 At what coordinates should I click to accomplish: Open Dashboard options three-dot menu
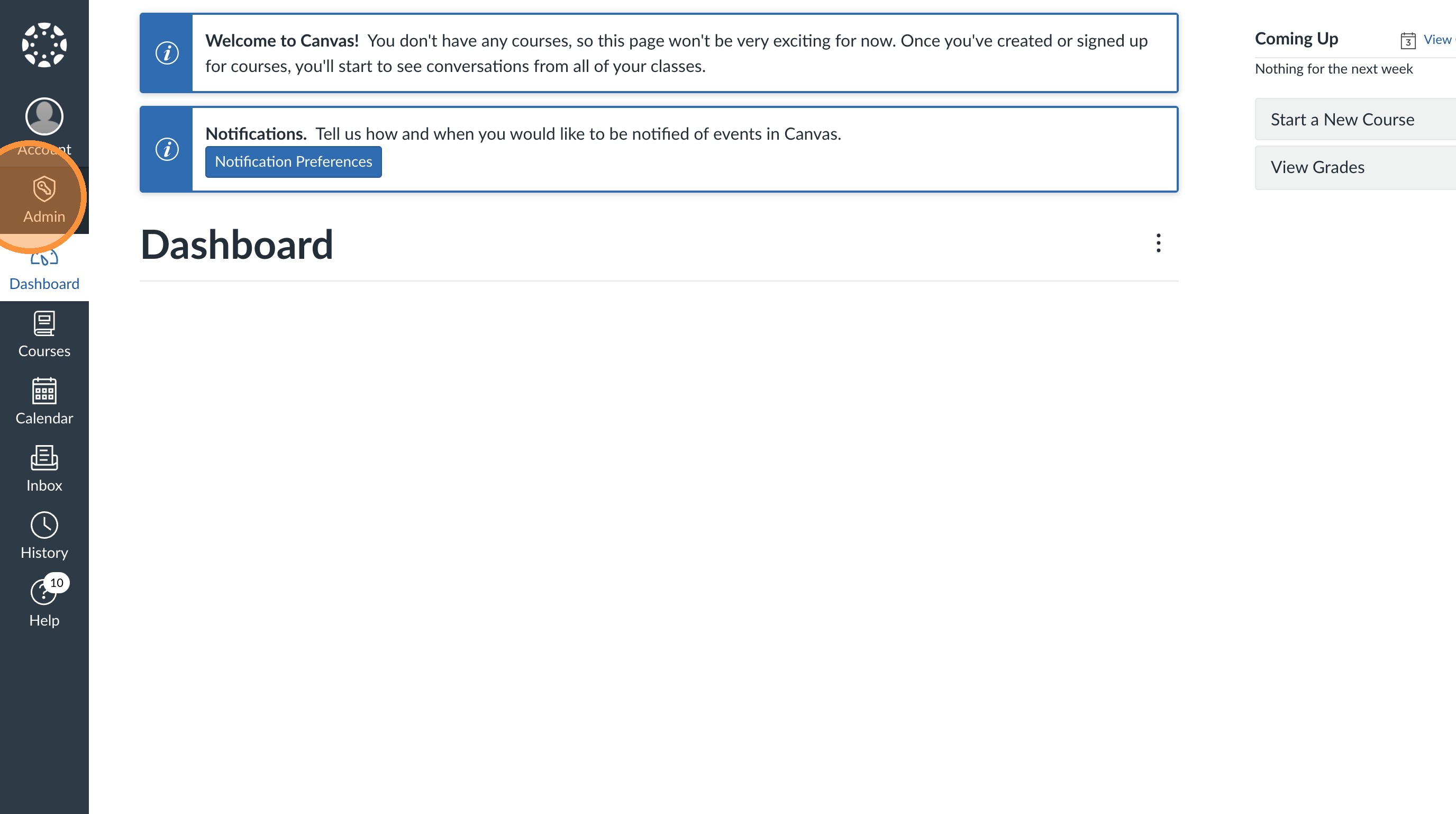(1158, 243)
